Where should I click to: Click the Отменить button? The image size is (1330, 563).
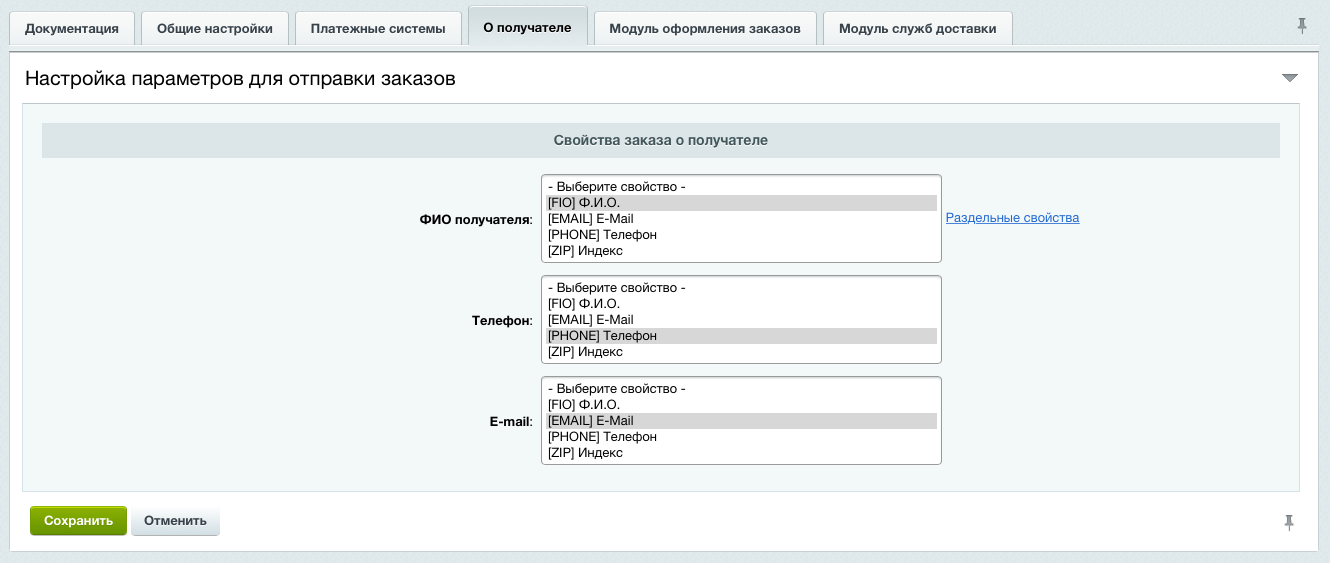[x=175, y=521]
